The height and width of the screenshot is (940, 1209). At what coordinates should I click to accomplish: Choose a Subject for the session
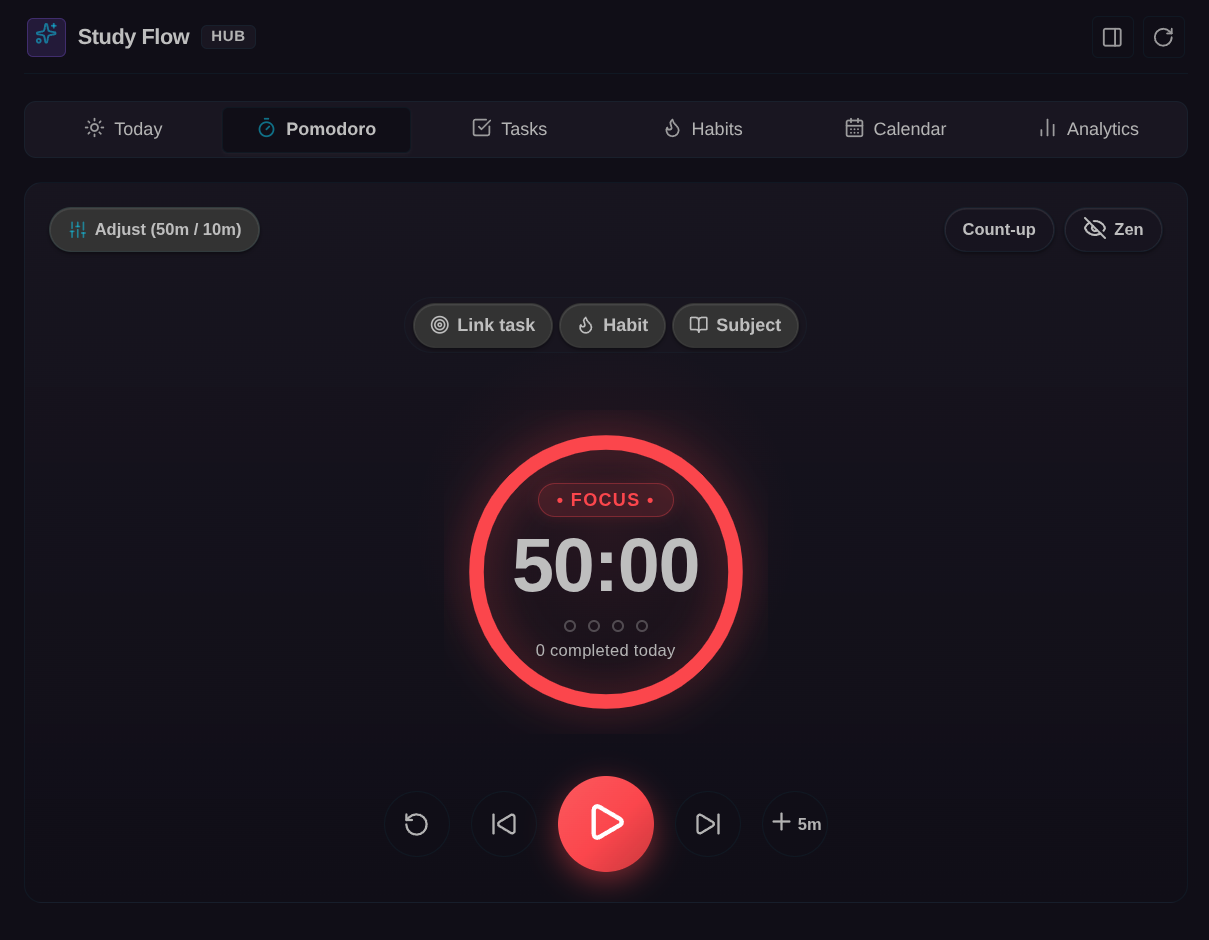pos(735,325)
